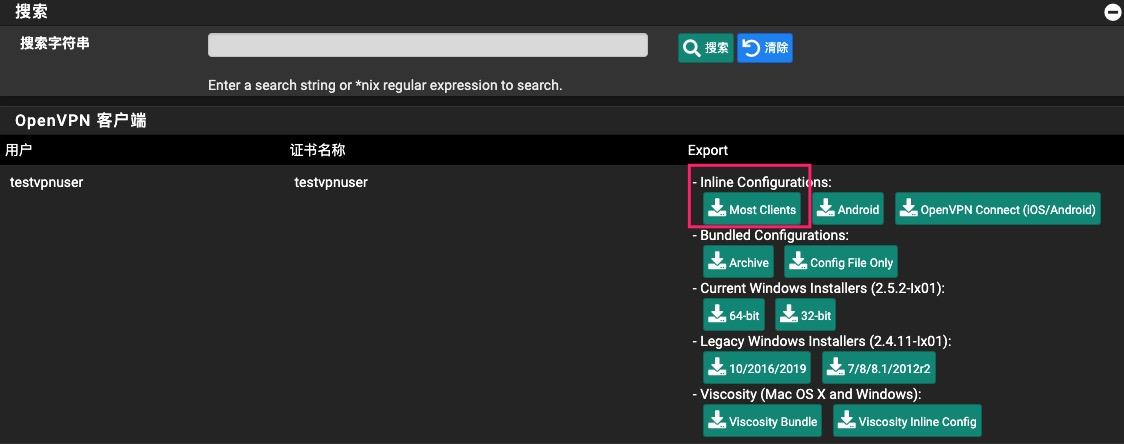The image size is (1124, 444).
Task: Reset search using the 清除 button
Action: tap(765, 48)
